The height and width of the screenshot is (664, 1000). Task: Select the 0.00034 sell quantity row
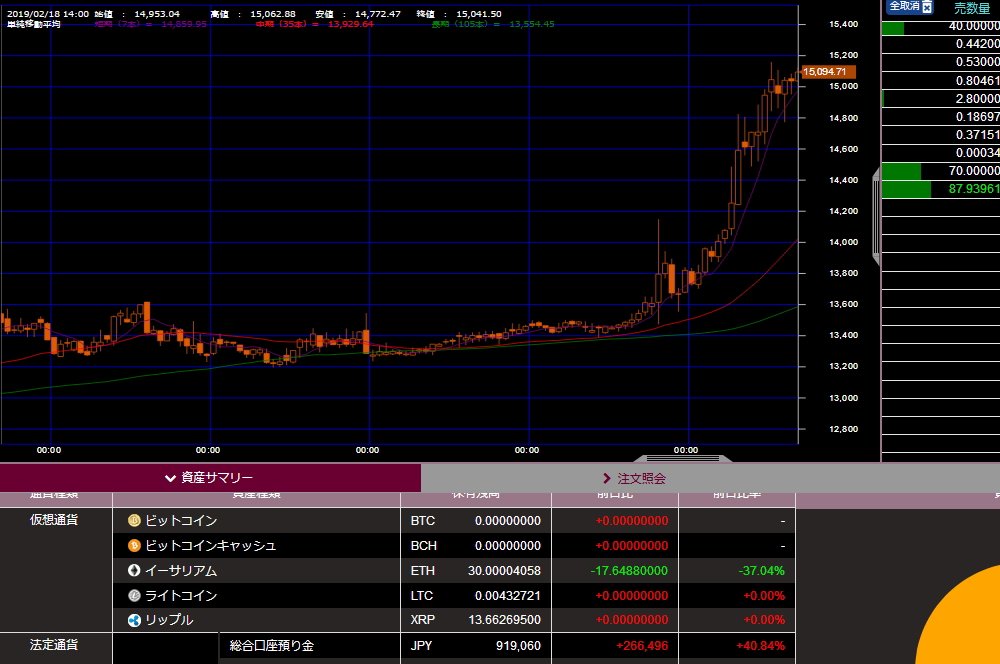pos(941,152)
